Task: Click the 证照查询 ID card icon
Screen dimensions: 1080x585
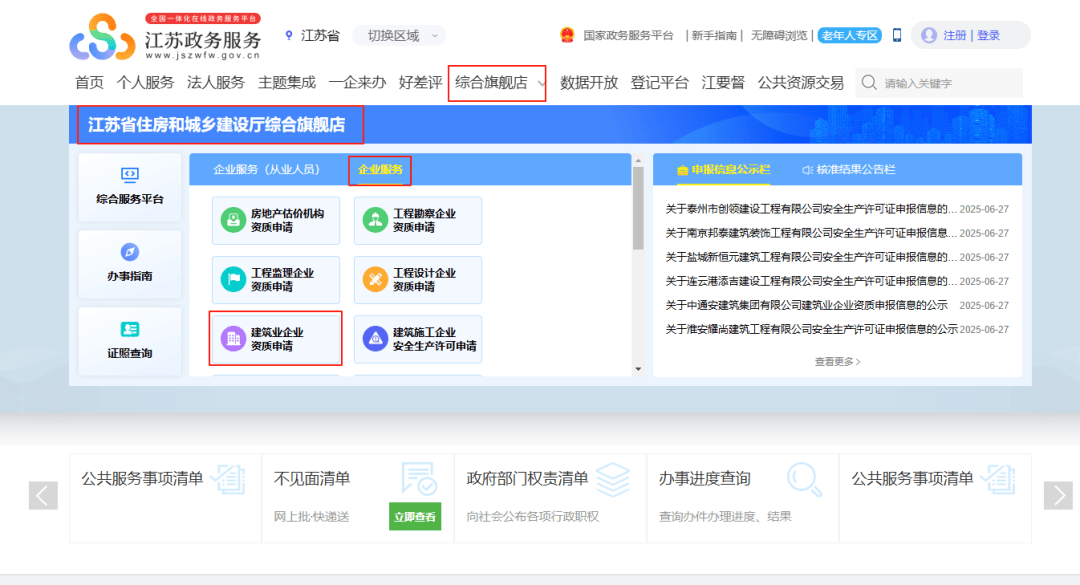Action: tap(129, 329)
